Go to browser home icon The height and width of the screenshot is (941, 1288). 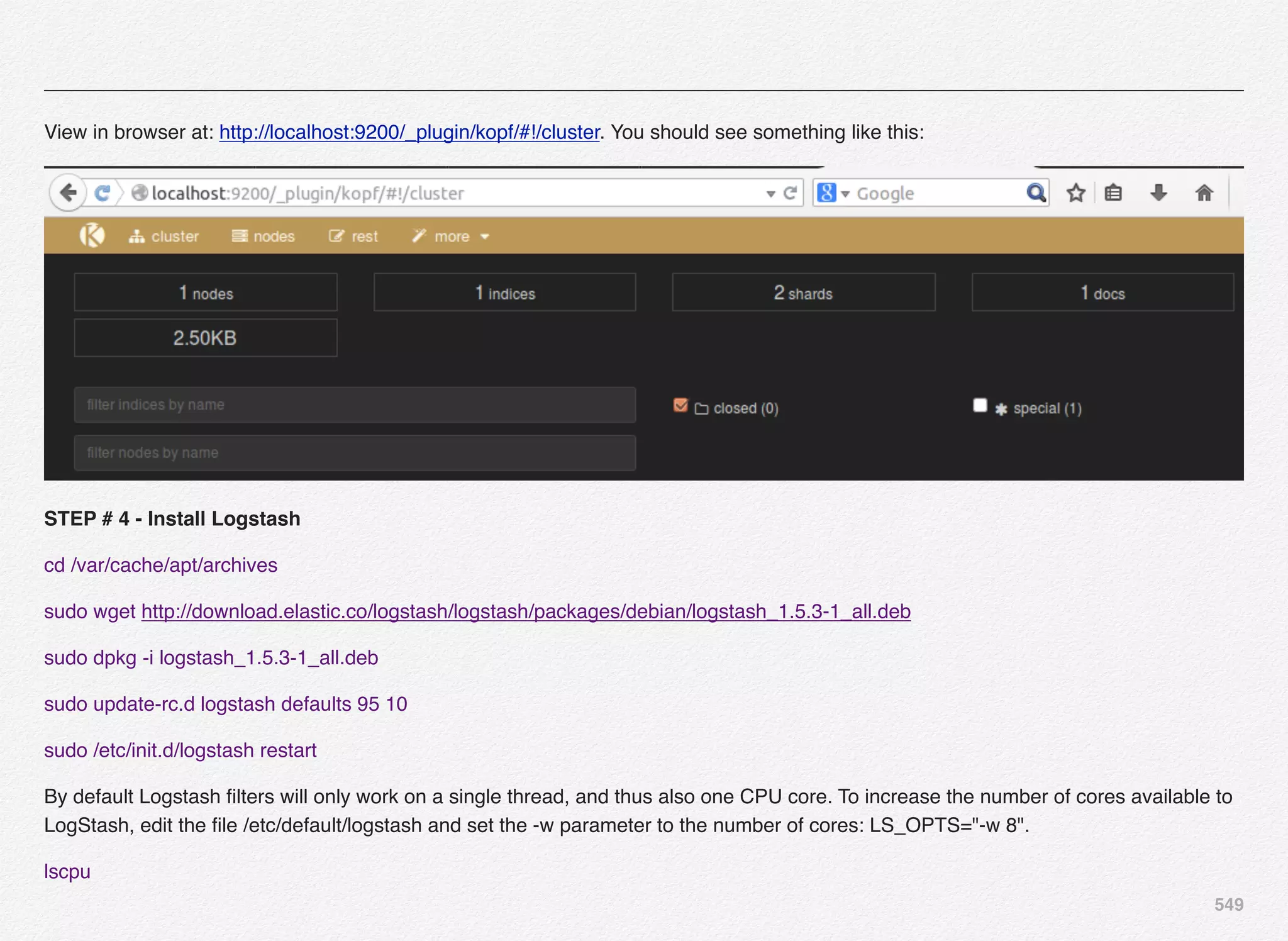click(1204, 192)
